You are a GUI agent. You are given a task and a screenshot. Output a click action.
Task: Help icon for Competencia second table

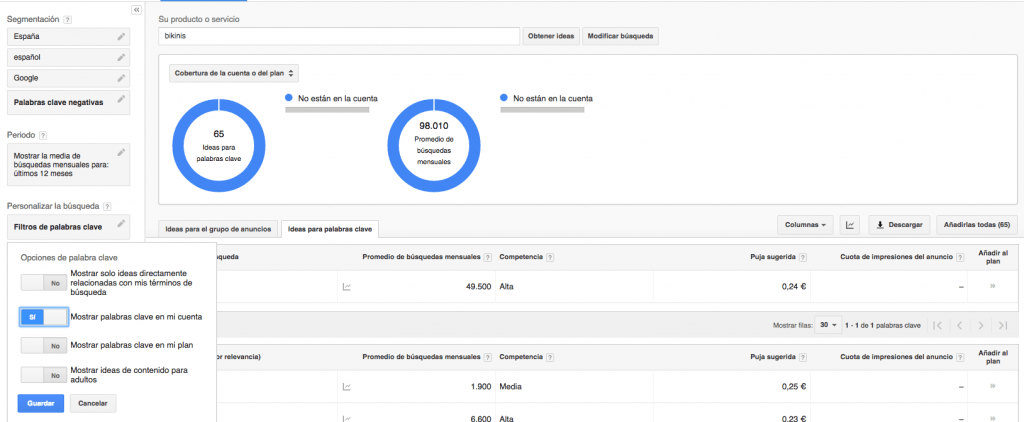pyautogui.click(x=551, y=357)
